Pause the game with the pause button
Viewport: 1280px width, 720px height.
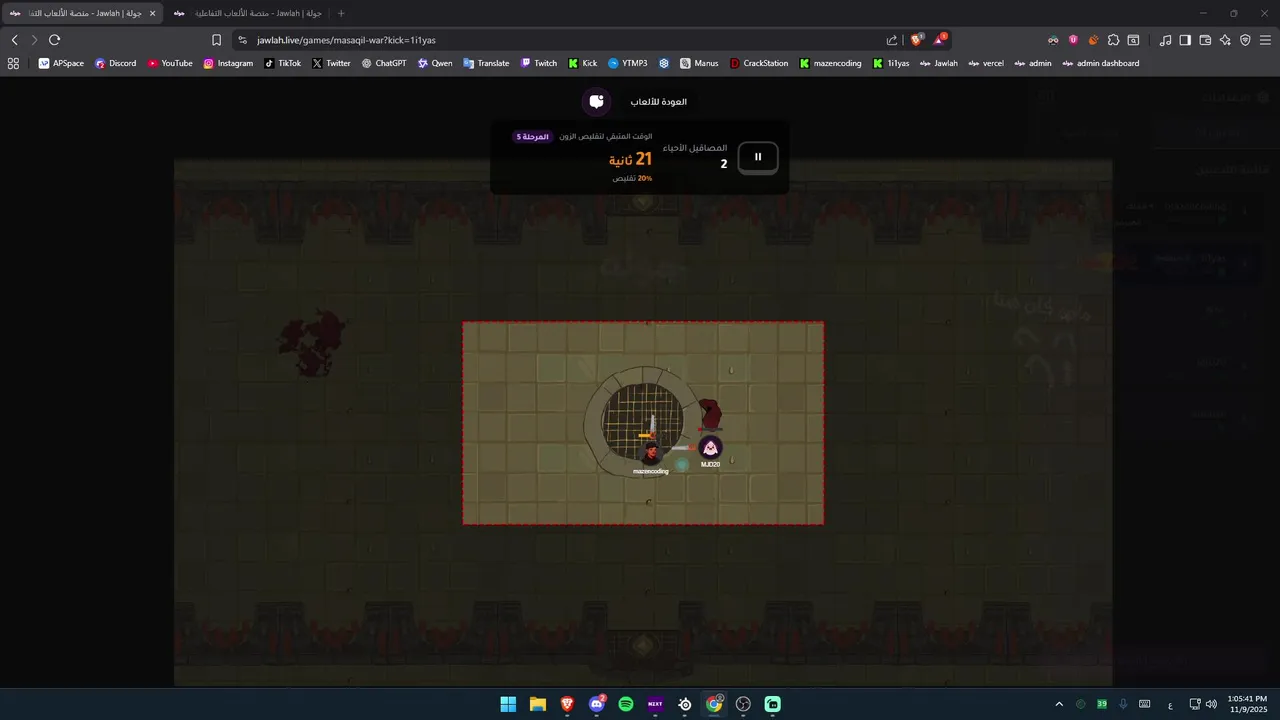[x=758, y=157]
